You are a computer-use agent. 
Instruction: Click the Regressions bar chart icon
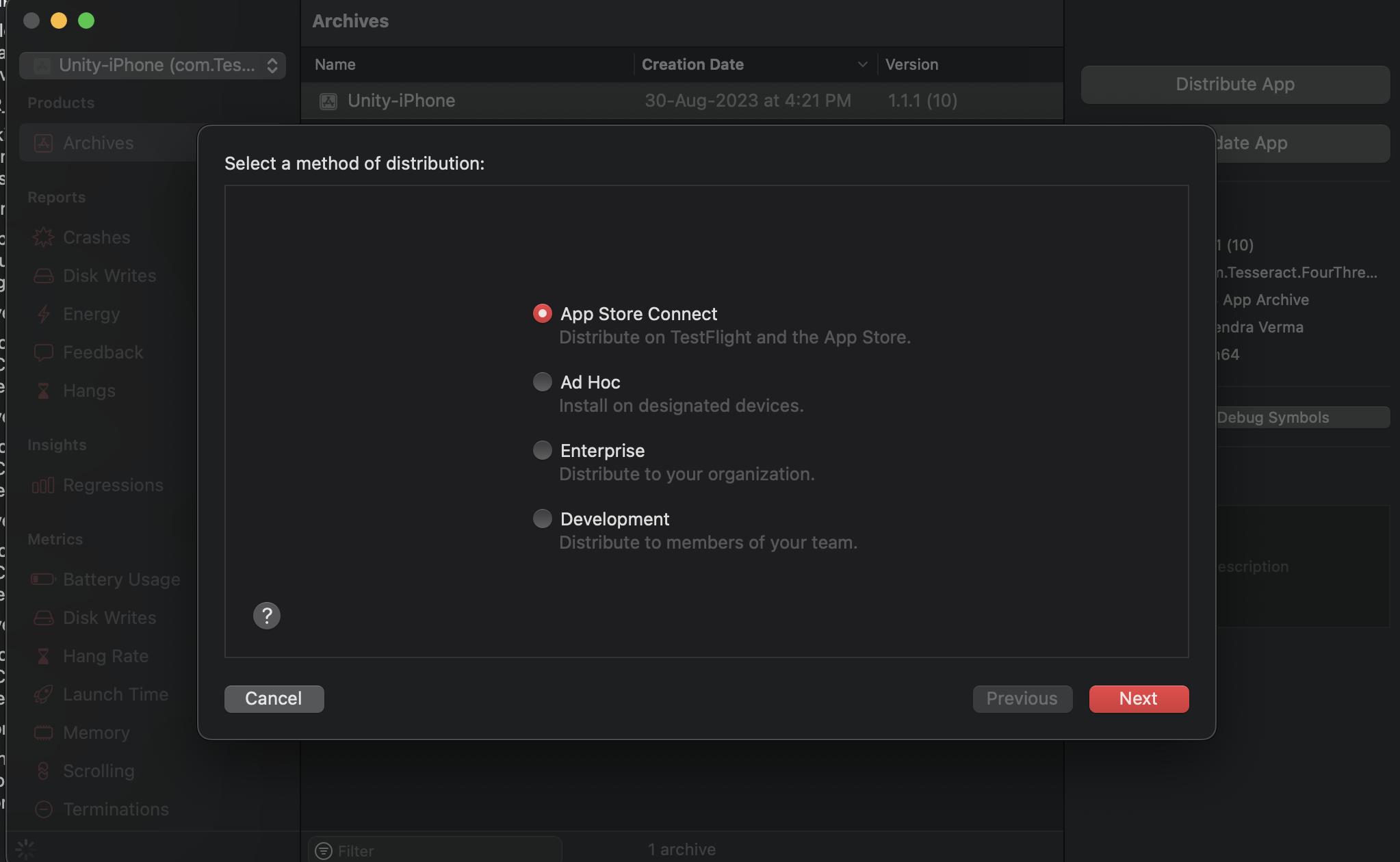click(x=43, y=485)
